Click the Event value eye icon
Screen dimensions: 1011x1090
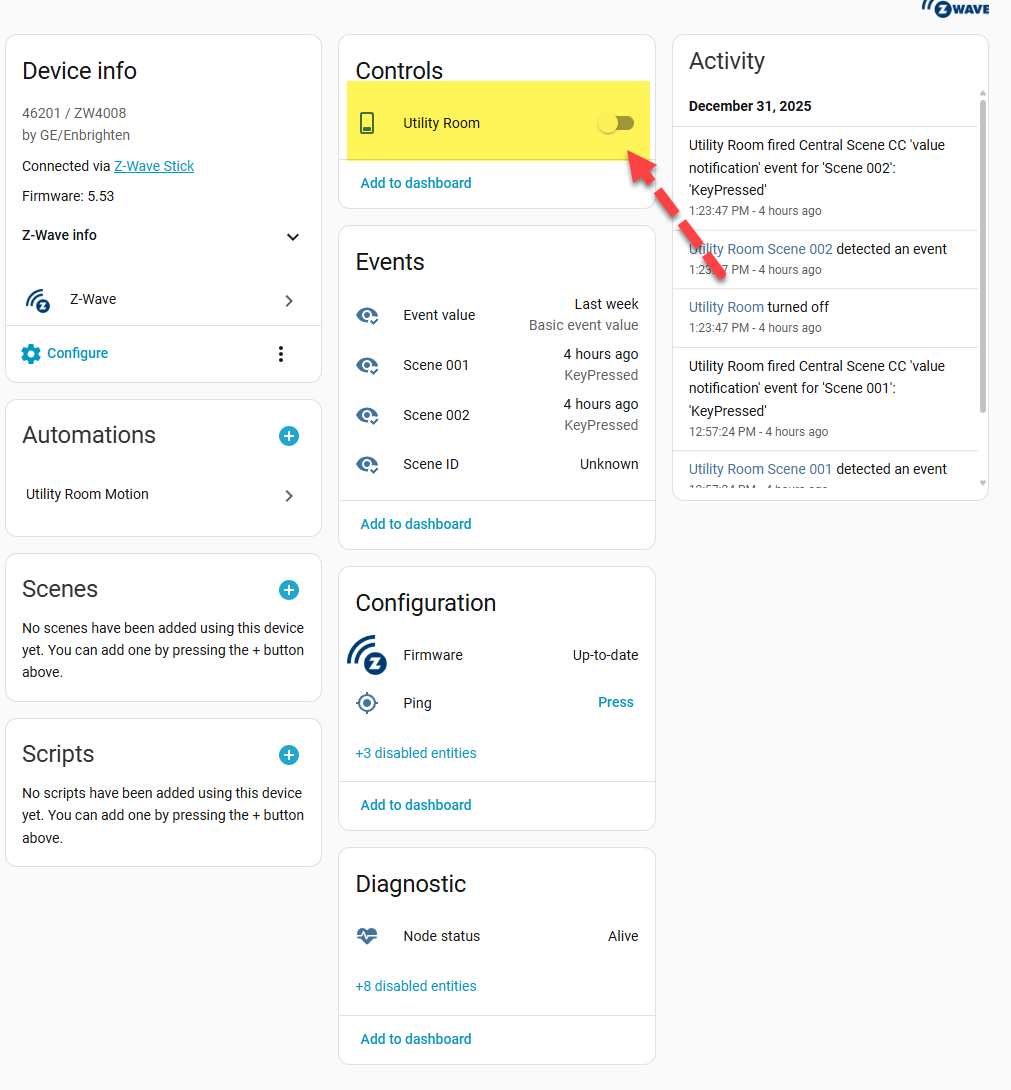coord(367,315)
